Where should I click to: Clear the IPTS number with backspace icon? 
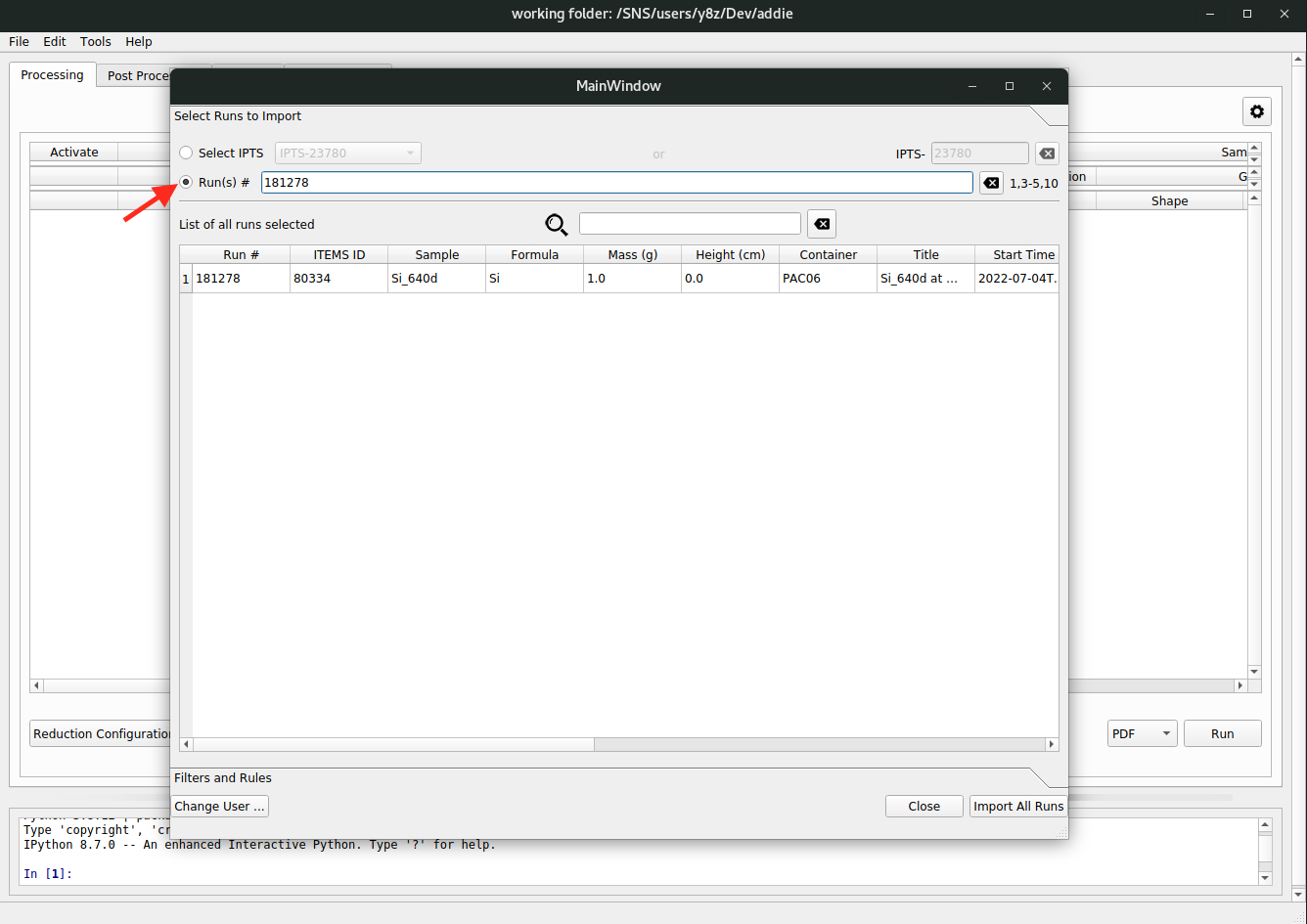pyautogui.click(x=1047, y=154)
